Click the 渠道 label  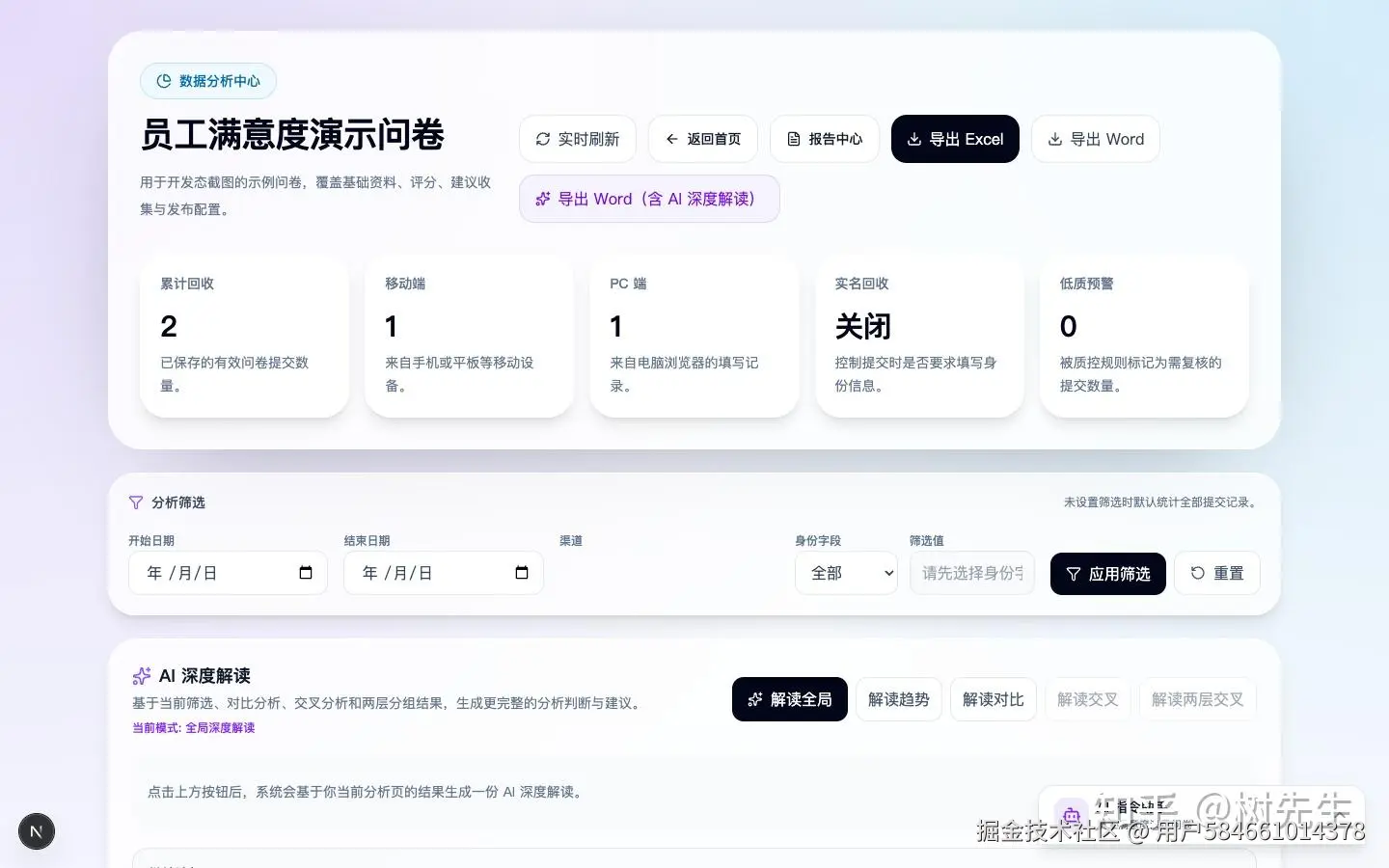click(x=571, y=541)
